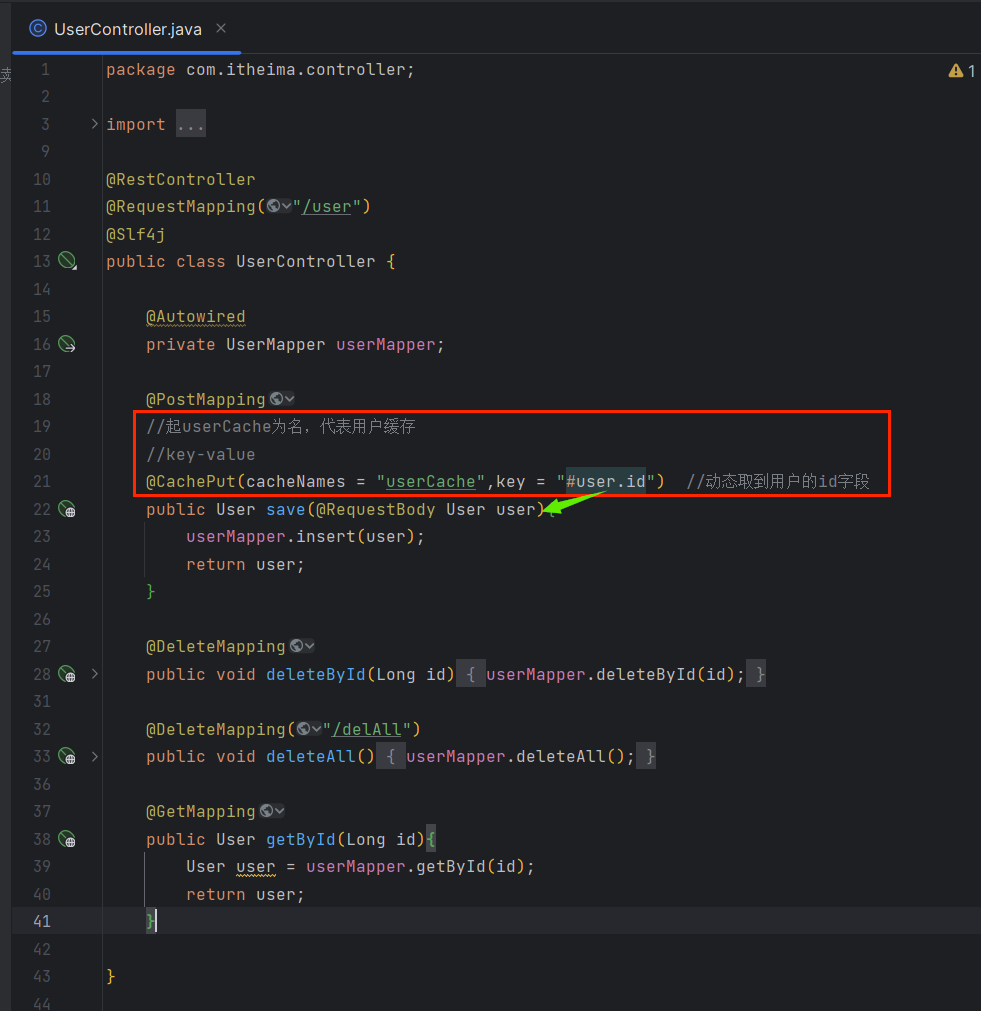Click the @RequestBody annotation in save parameters
The image size is (981, 1011).
(375, 509)
